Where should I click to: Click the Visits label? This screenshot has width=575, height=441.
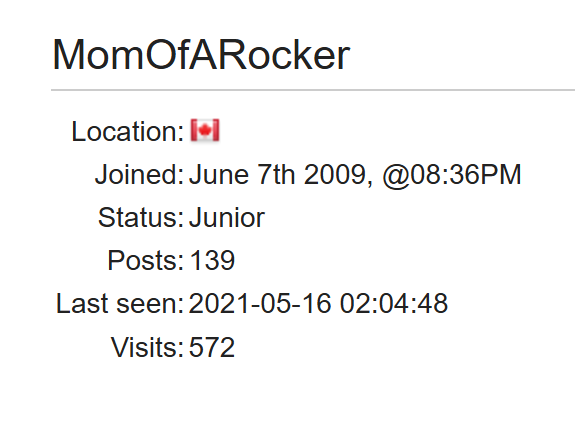coord(147,347)
